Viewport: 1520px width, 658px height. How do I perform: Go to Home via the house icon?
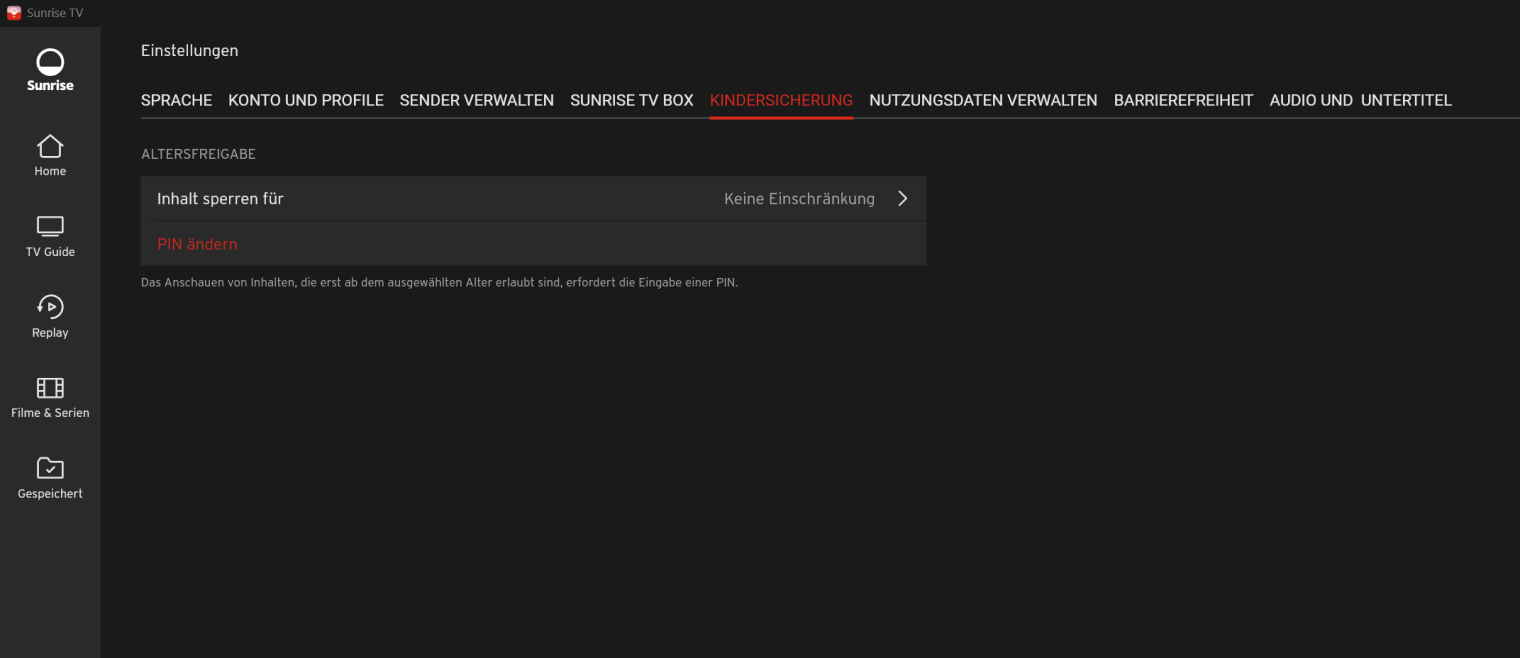click(50, 147)
